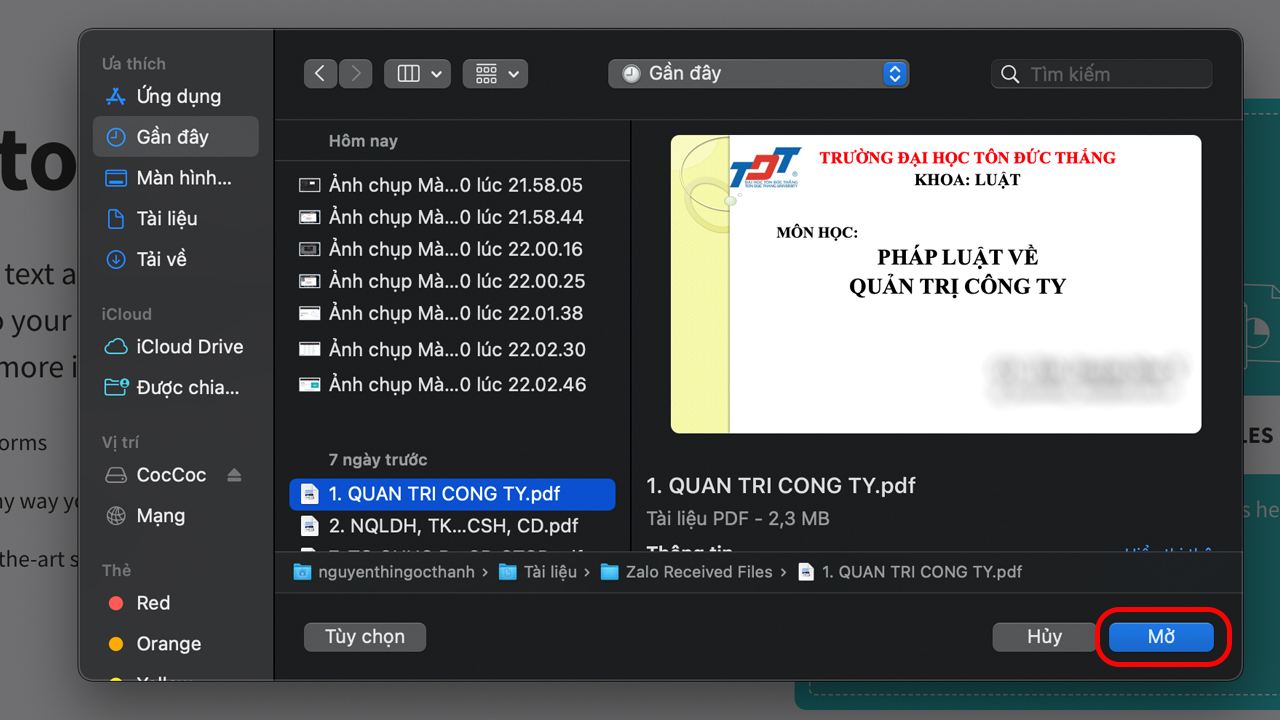Image resolution: width=1280 pixels, height=720 pixels.
Task: Select screenshot file lúc 21.58.05
Action: [452, 185]
